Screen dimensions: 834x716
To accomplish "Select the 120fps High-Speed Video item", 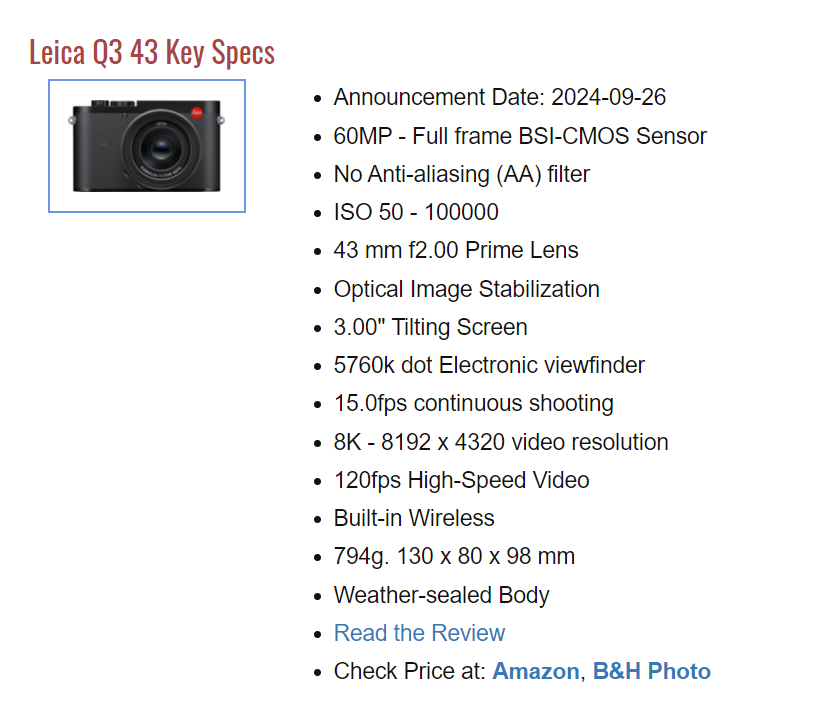I will [461, 480].
